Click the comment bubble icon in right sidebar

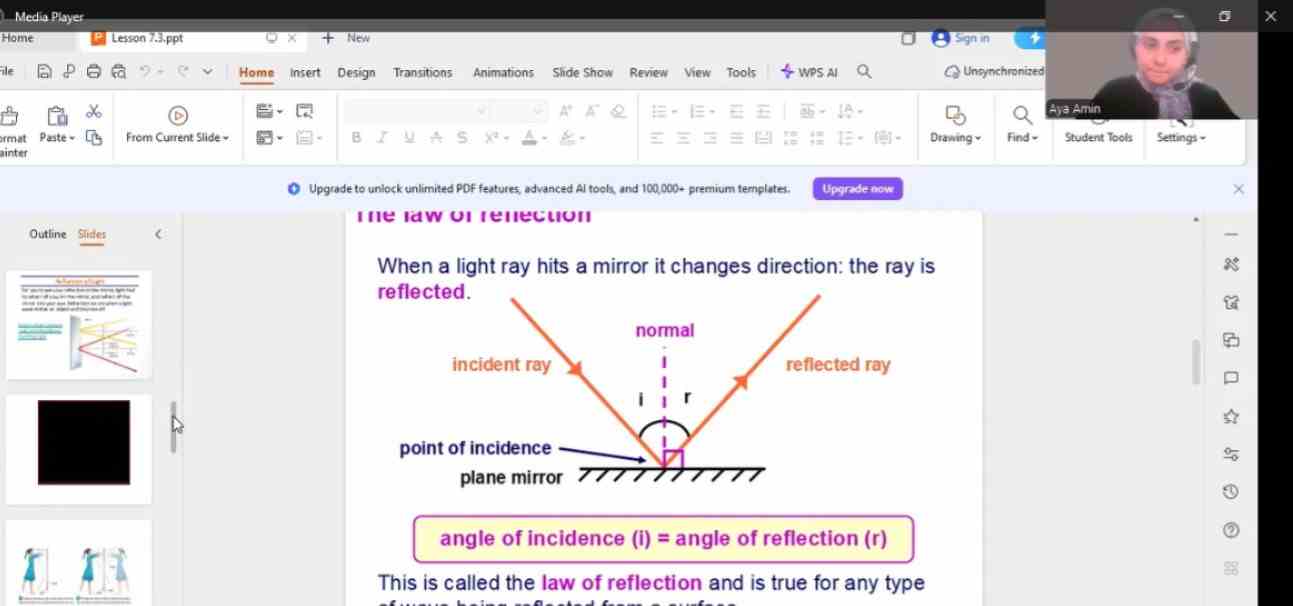pyautogui.click(x=1231, y=378)
